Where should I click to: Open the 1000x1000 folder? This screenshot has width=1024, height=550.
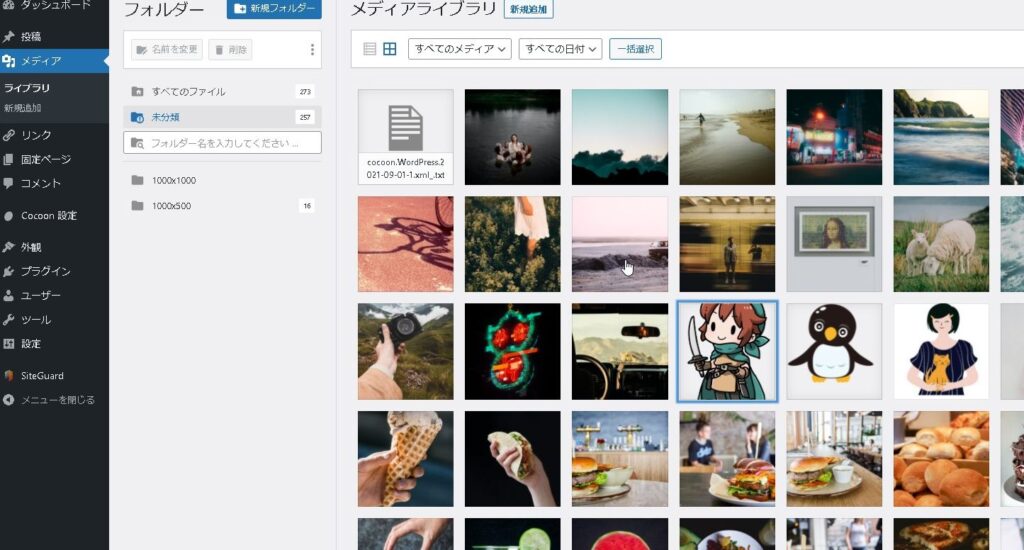(x=174, y=181)
